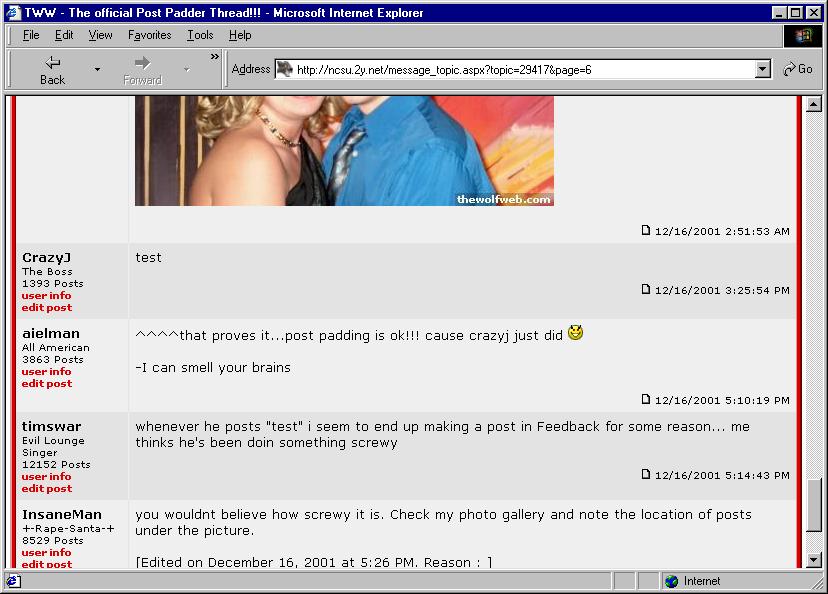828x594 pixels.
Task: Open the Favorites menu
Action: point(150,35)
